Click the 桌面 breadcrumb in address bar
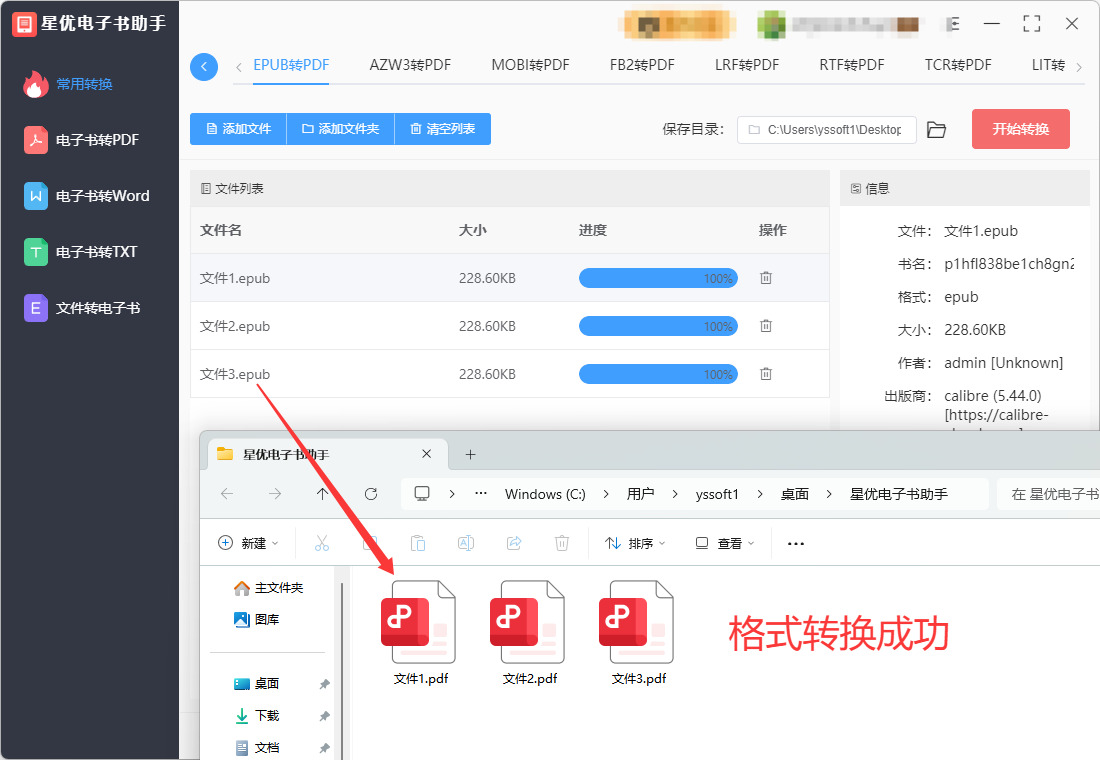1100x760 pixels. (795, 494)
